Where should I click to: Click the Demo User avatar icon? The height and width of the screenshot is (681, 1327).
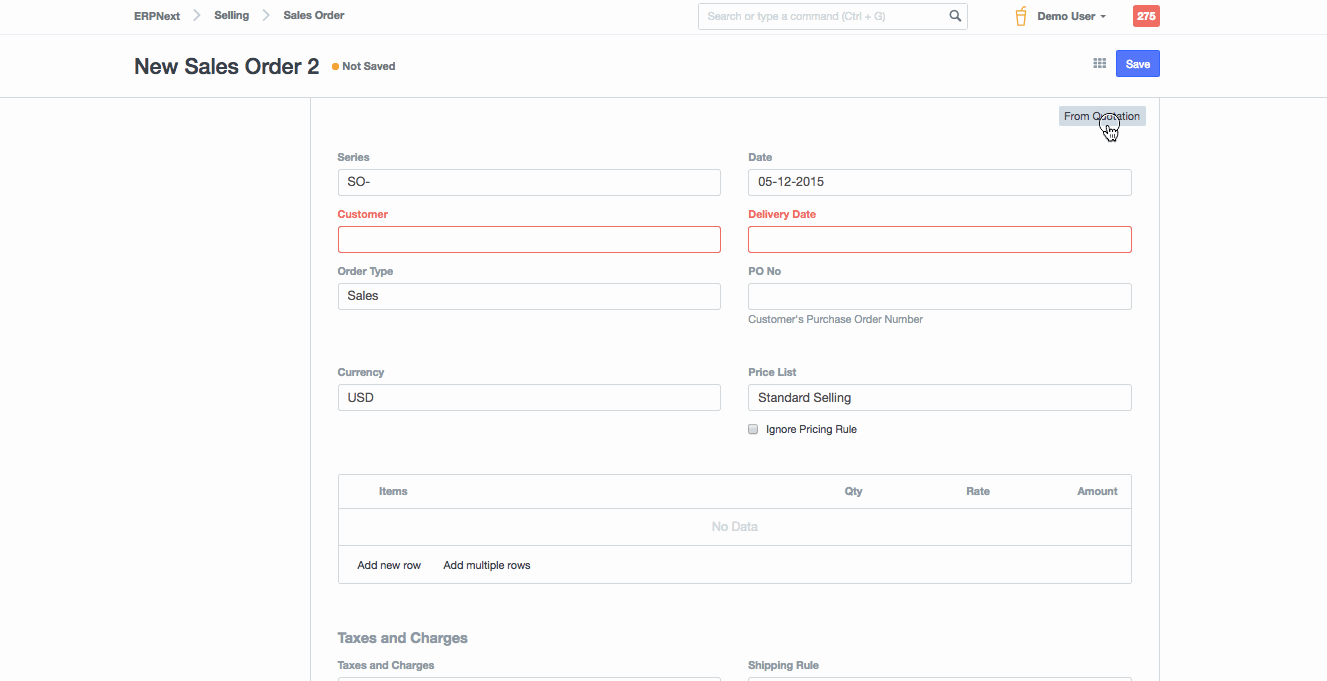tap(1021, 16)
